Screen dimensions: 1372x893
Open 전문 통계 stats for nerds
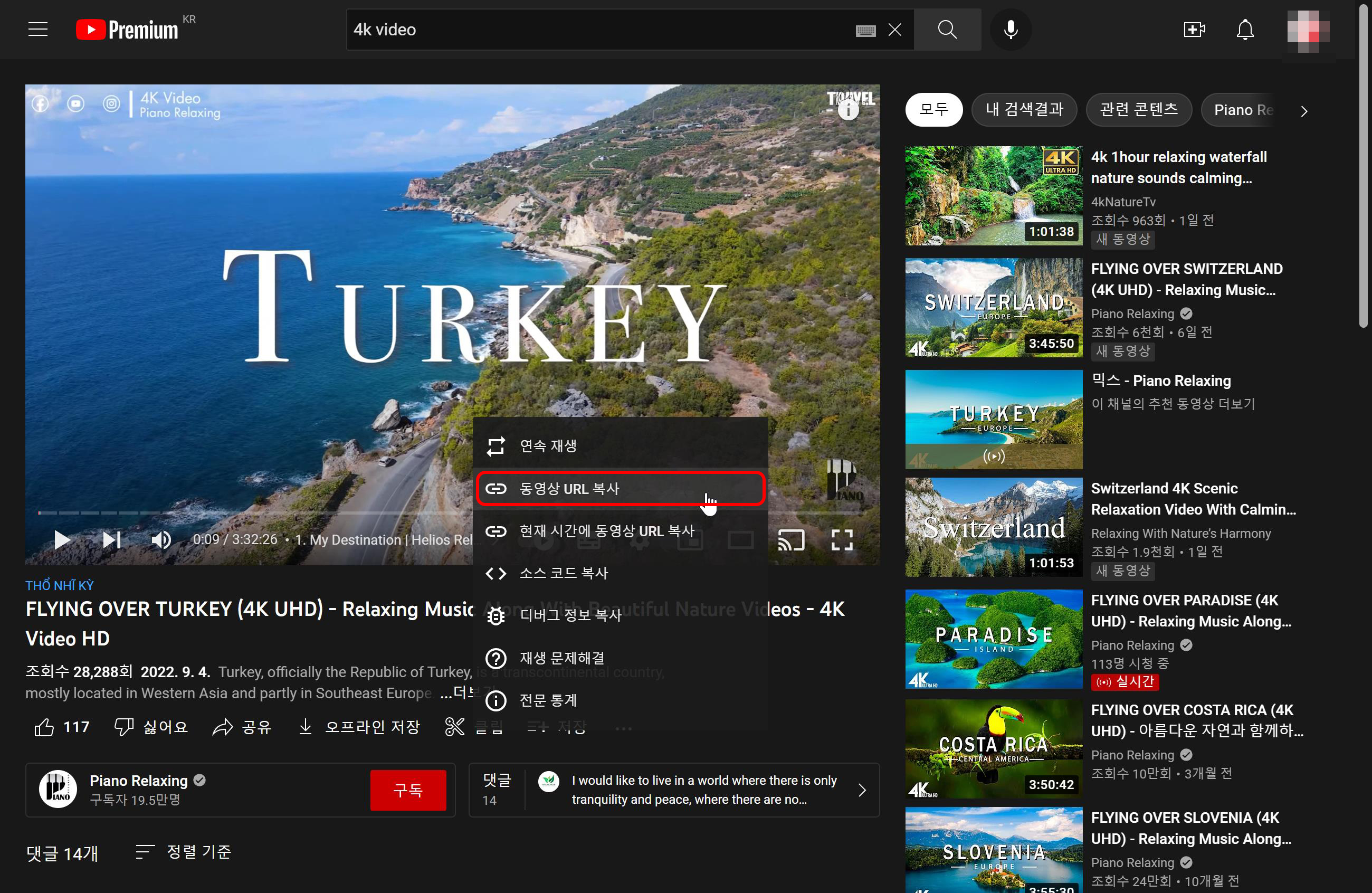620,700
